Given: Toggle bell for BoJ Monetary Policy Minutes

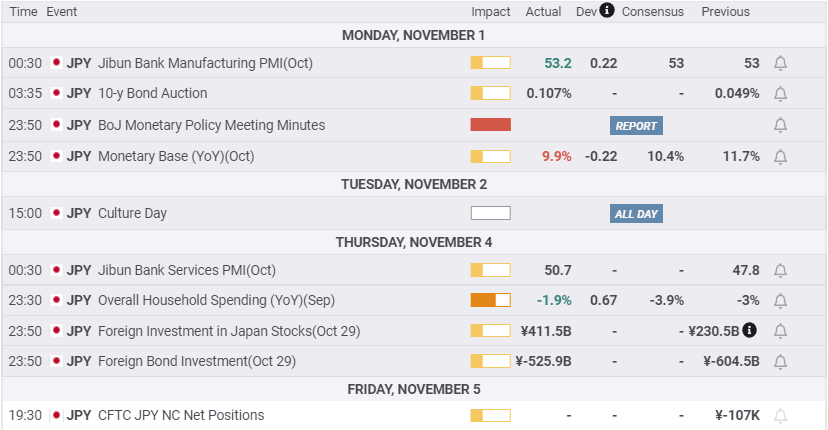Looking at the screenshot, I should (781, 125).
